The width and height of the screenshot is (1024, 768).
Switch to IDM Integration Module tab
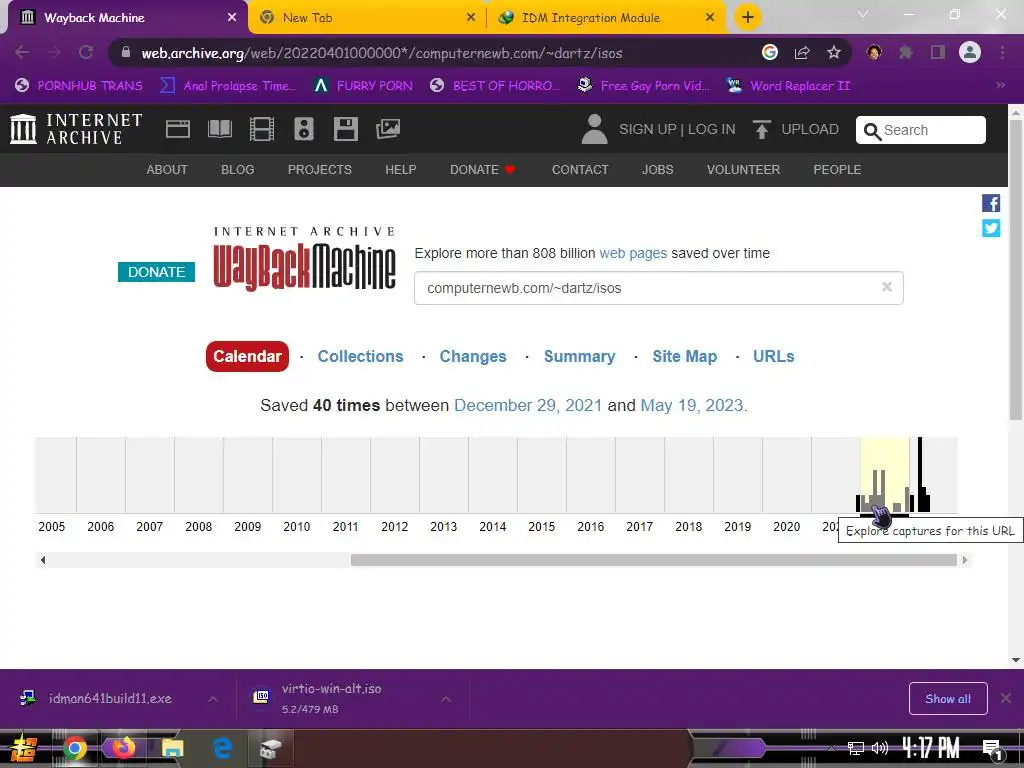[x=607, y=18]
